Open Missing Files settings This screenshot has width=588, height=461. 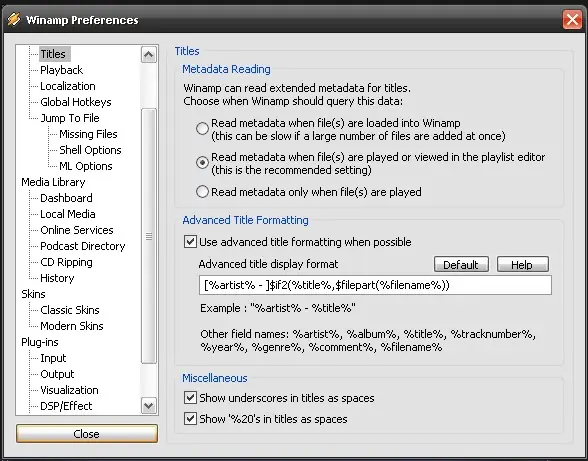tap(88, 134)
